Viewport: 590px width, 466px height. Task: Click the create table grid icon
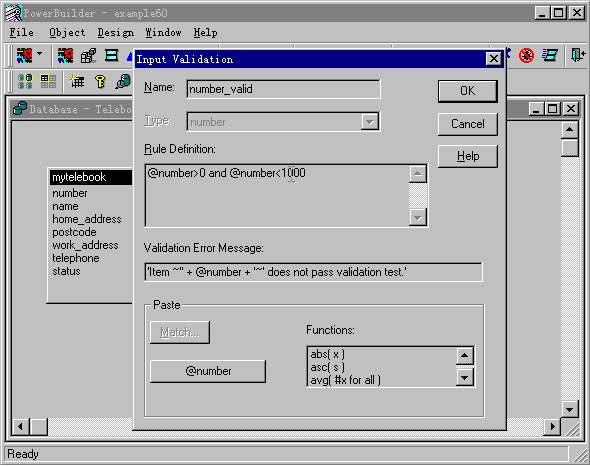click(x=77, y=81)
